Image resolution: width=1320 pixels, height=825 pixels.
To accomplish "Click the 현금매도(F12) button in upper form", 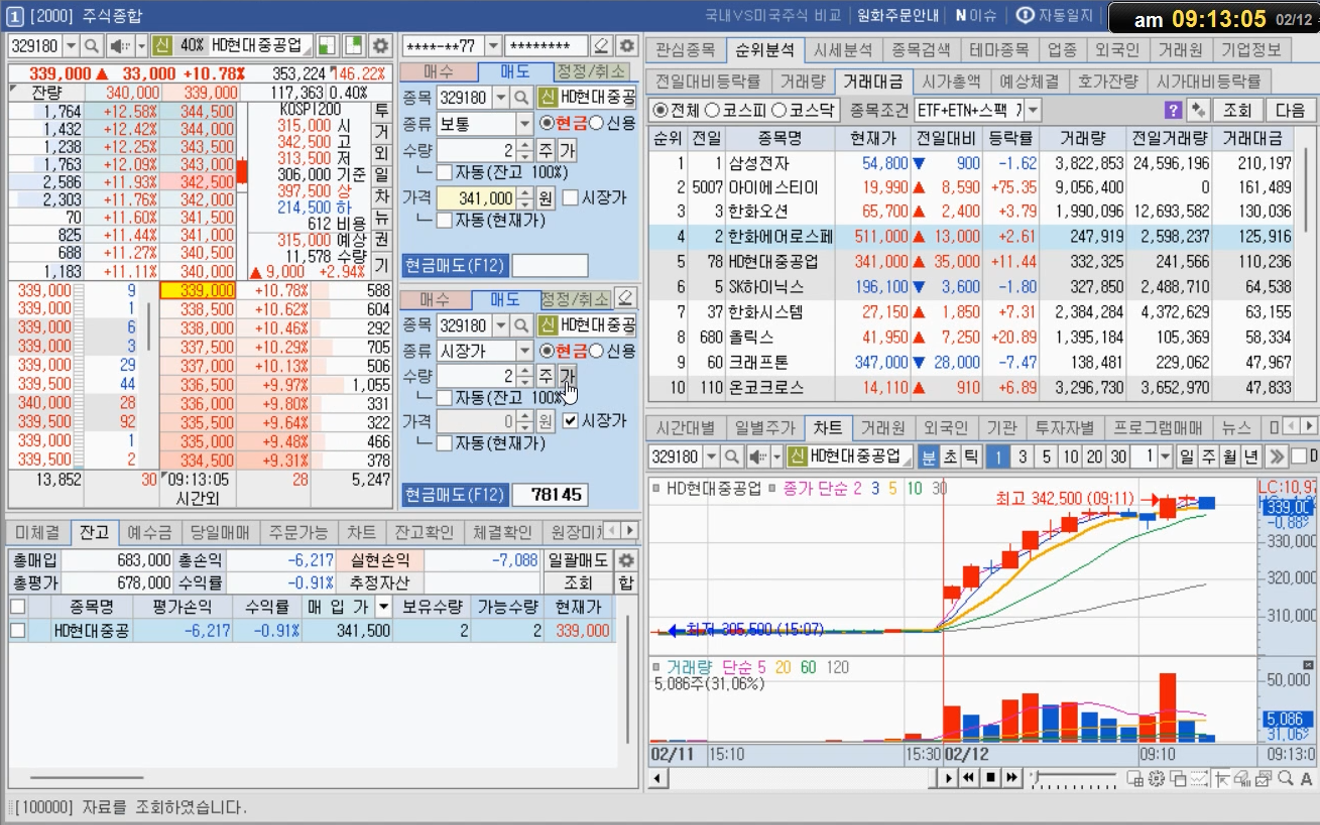I will (454, 266).
